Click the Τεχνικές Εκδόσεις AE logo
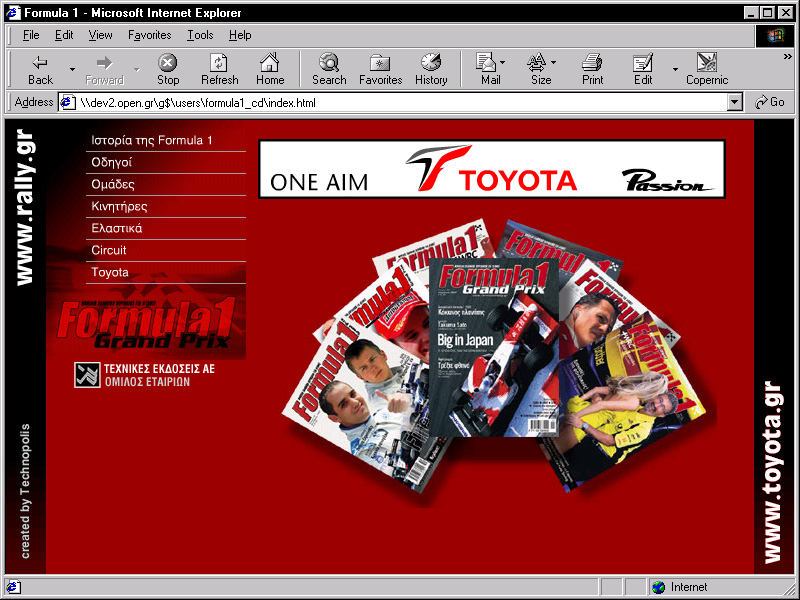 pos(144,375)
